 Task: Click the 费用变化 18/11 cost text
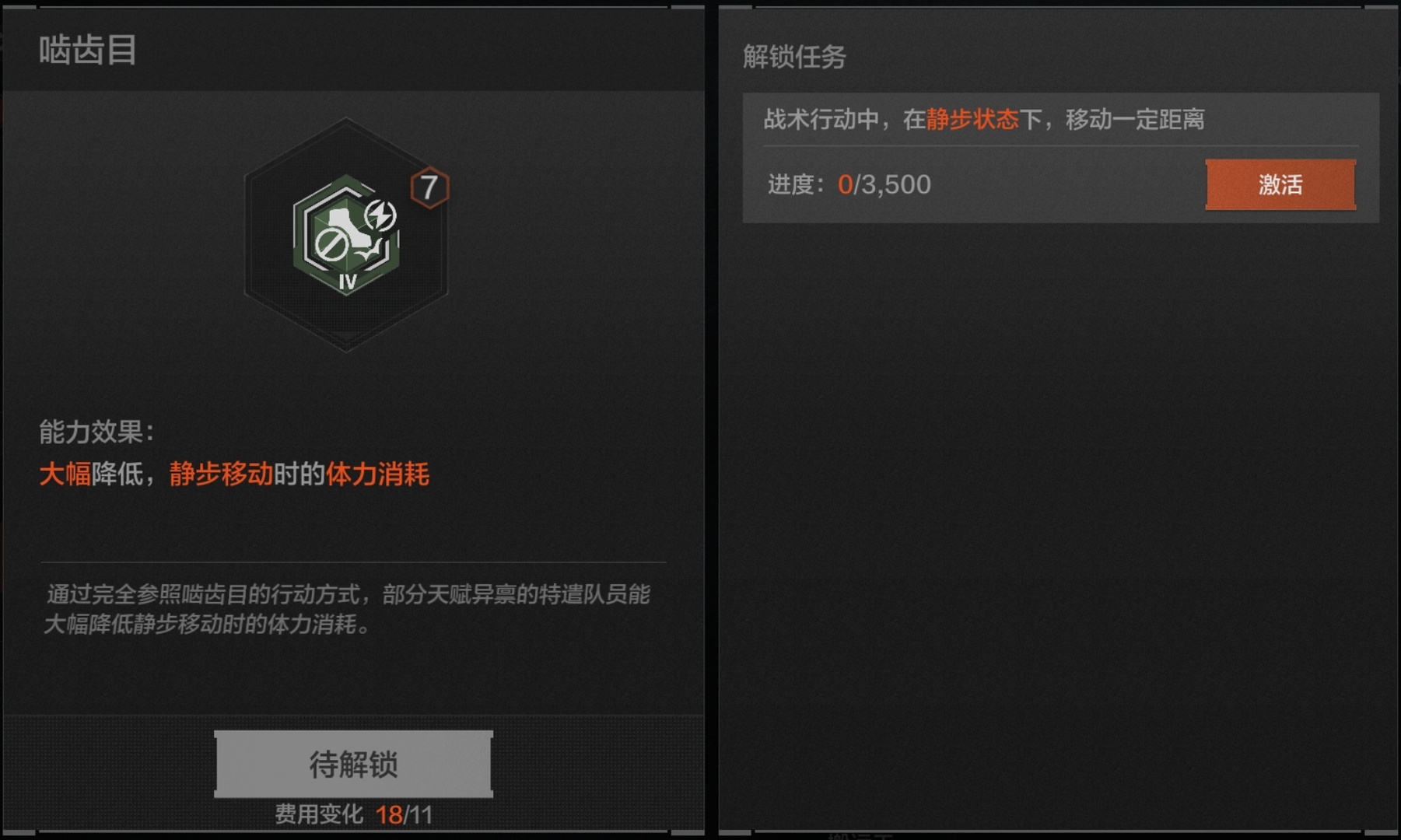[354, 814]
